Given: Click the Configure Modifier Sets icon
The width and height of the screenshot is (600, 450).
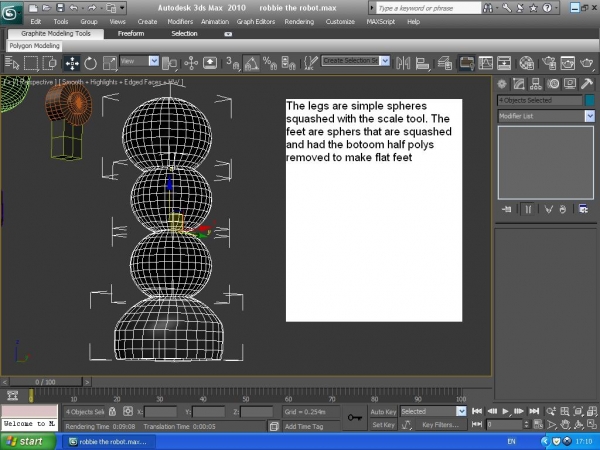Looking at the screenshot, I should [583, 209].
